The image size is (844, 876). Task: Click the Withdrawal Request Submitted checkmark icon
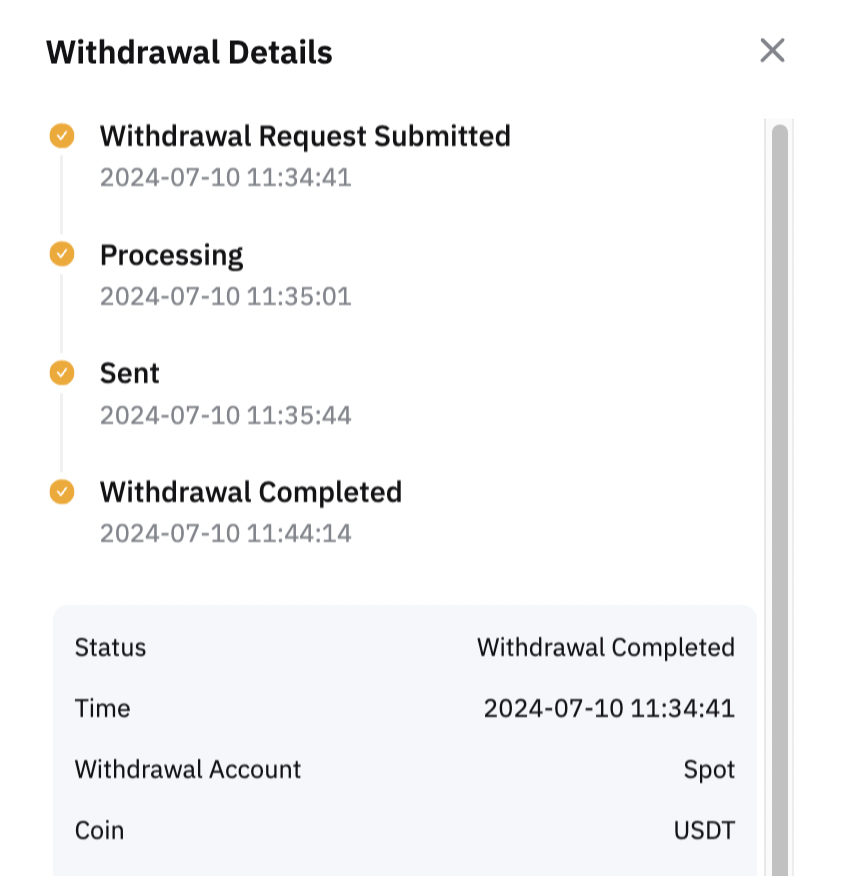[62, 136]
